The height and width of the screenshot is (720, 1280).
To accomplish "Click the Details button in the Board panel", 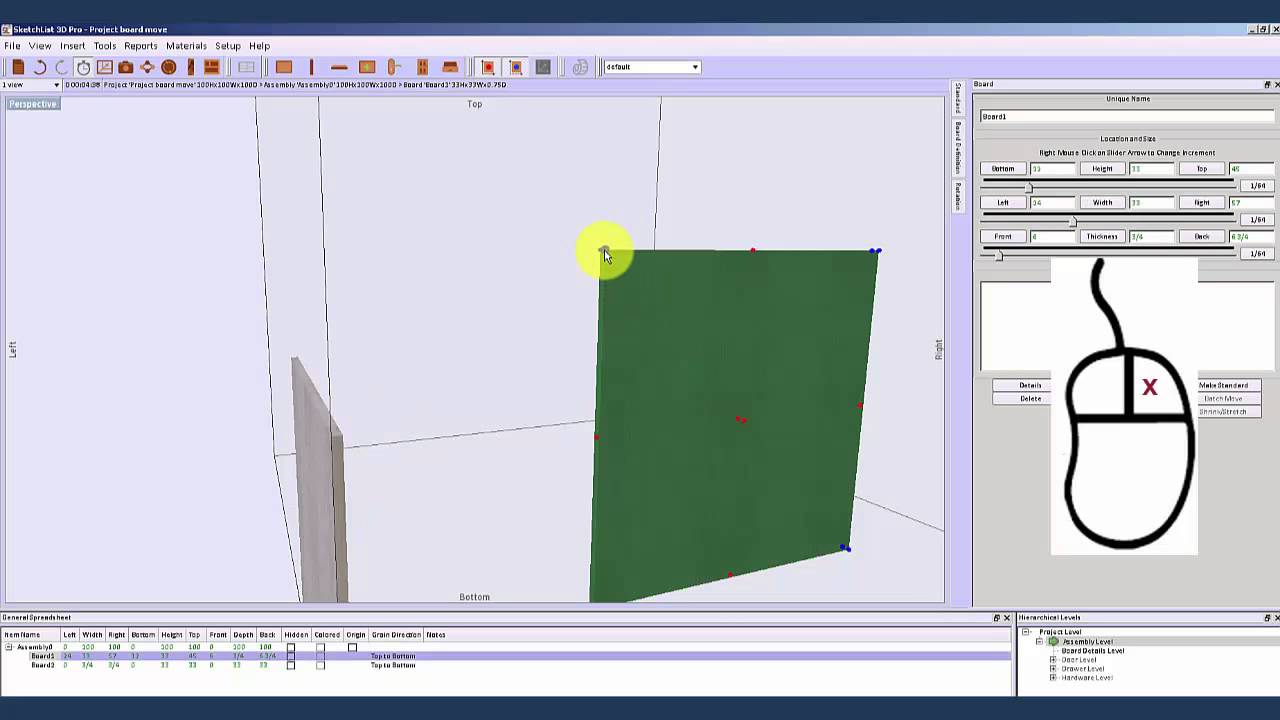I will 1031,385.
